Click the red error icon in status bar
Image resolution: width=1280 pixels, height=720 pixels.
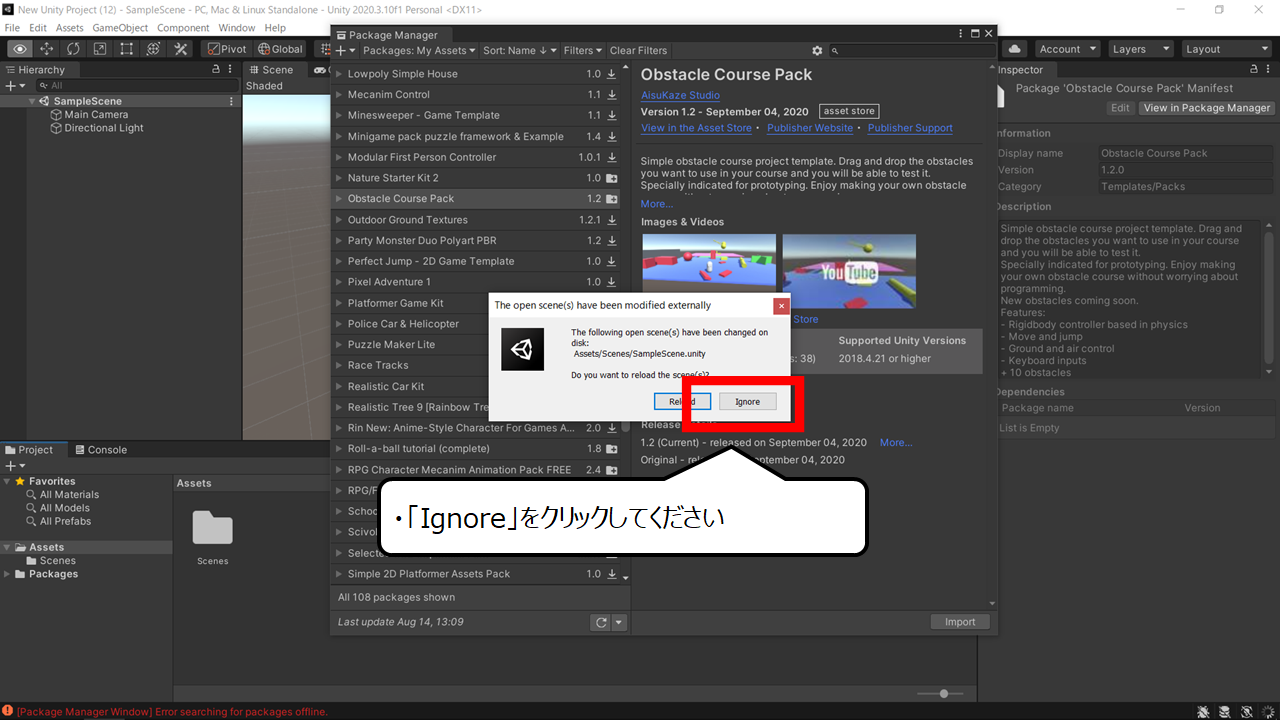[x=7, y=711]
